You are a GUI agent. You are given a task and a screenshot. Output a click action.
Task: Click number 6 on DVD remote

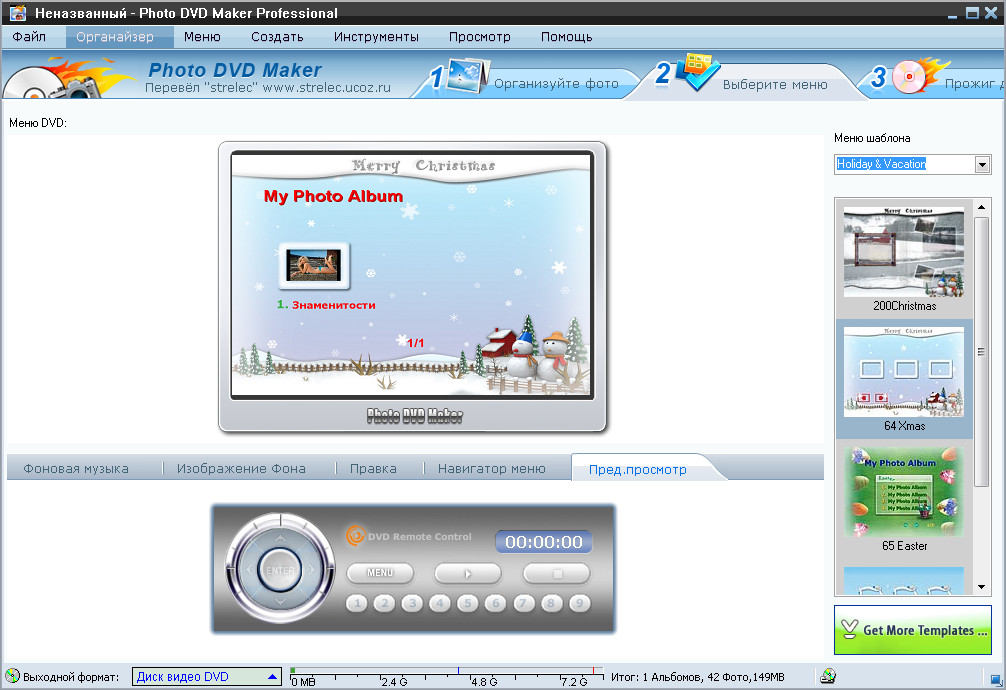pos(495,603)
